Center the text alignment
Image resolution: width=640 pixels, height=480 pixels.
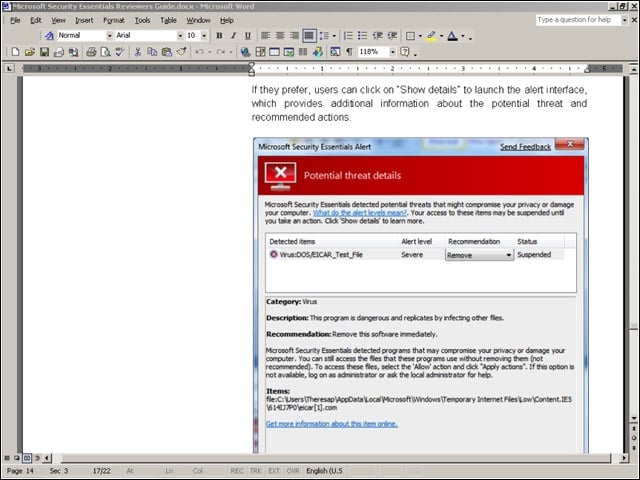tap(280, 36)
